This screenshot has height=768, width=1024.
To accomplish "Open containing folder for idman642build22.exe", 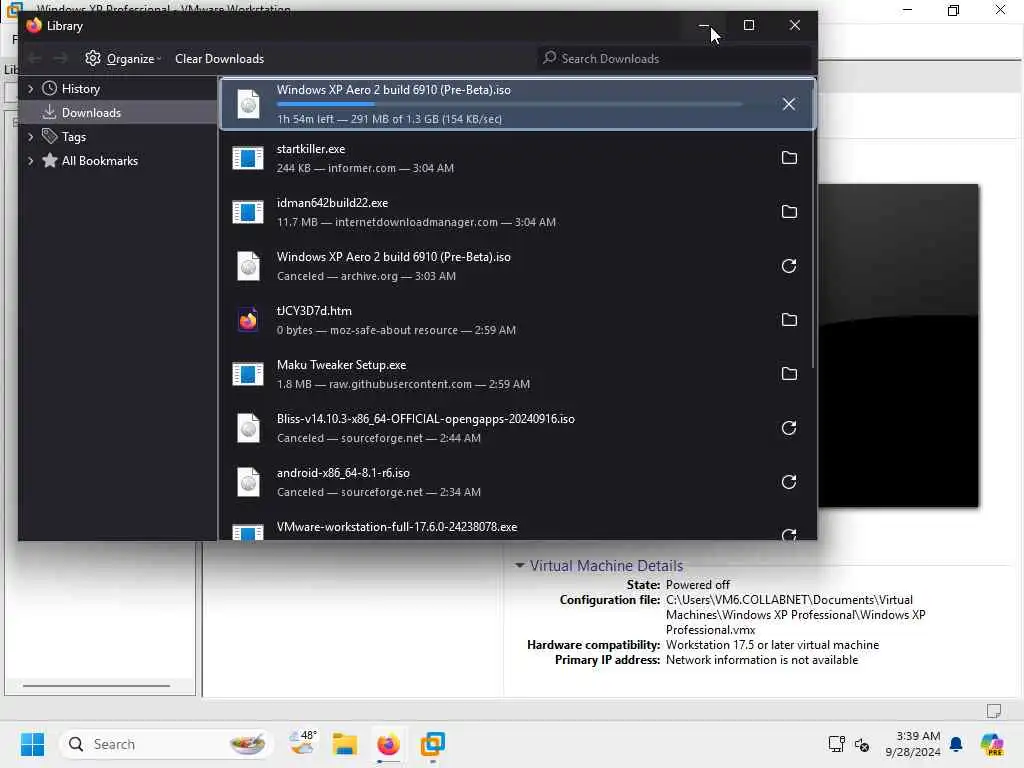I will point(789,212).
